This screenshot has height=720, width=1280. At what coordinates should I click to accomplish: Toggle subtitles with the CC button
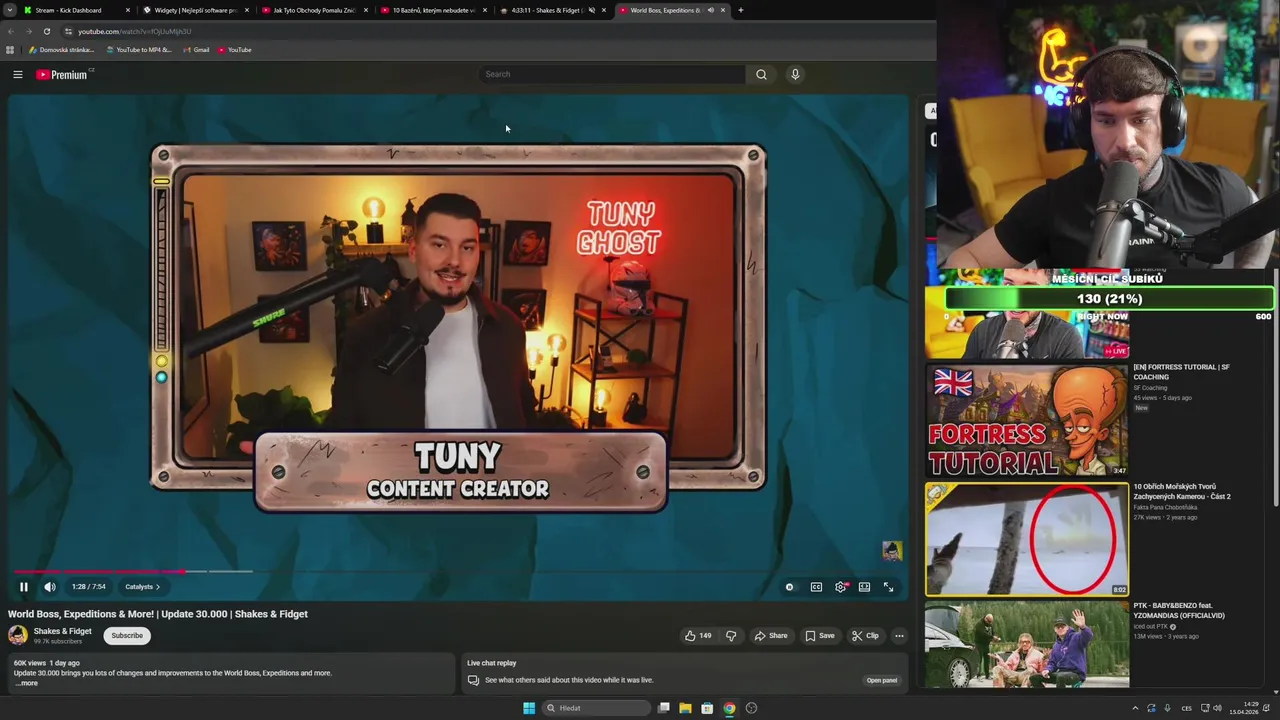point(816,587)
